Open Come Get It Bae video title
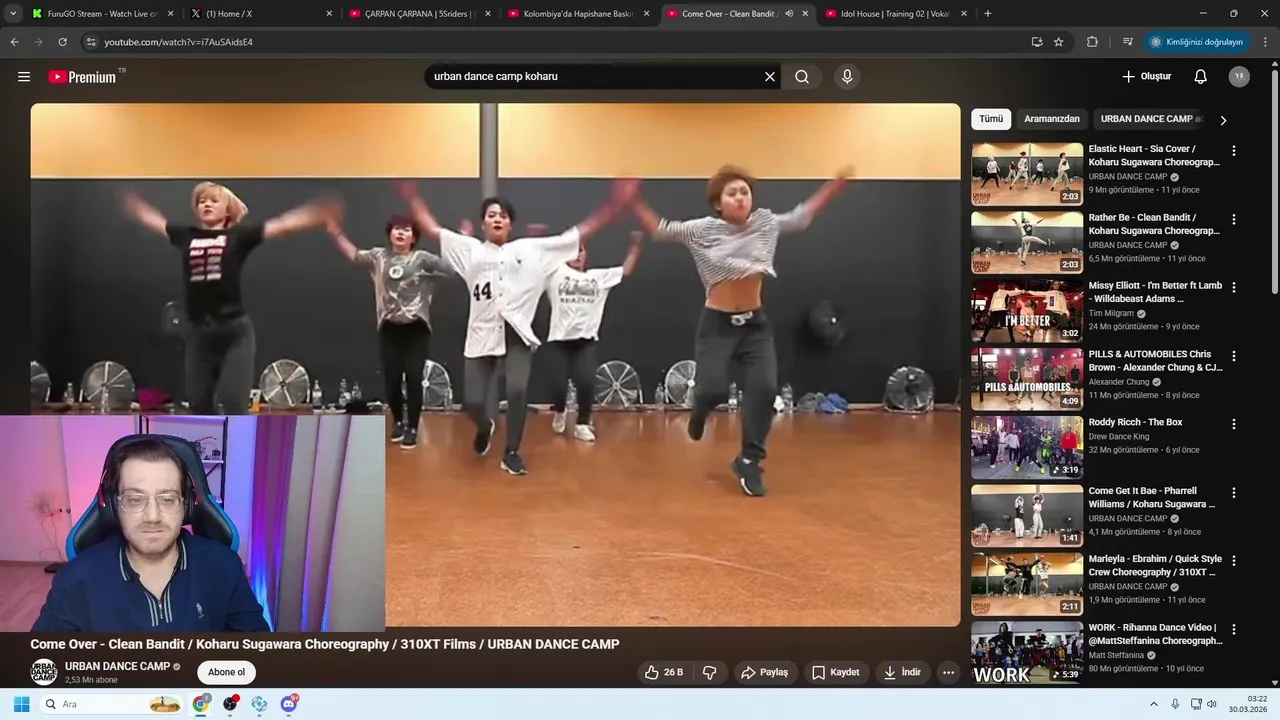1280x720 pixels. pos(1153,498)
